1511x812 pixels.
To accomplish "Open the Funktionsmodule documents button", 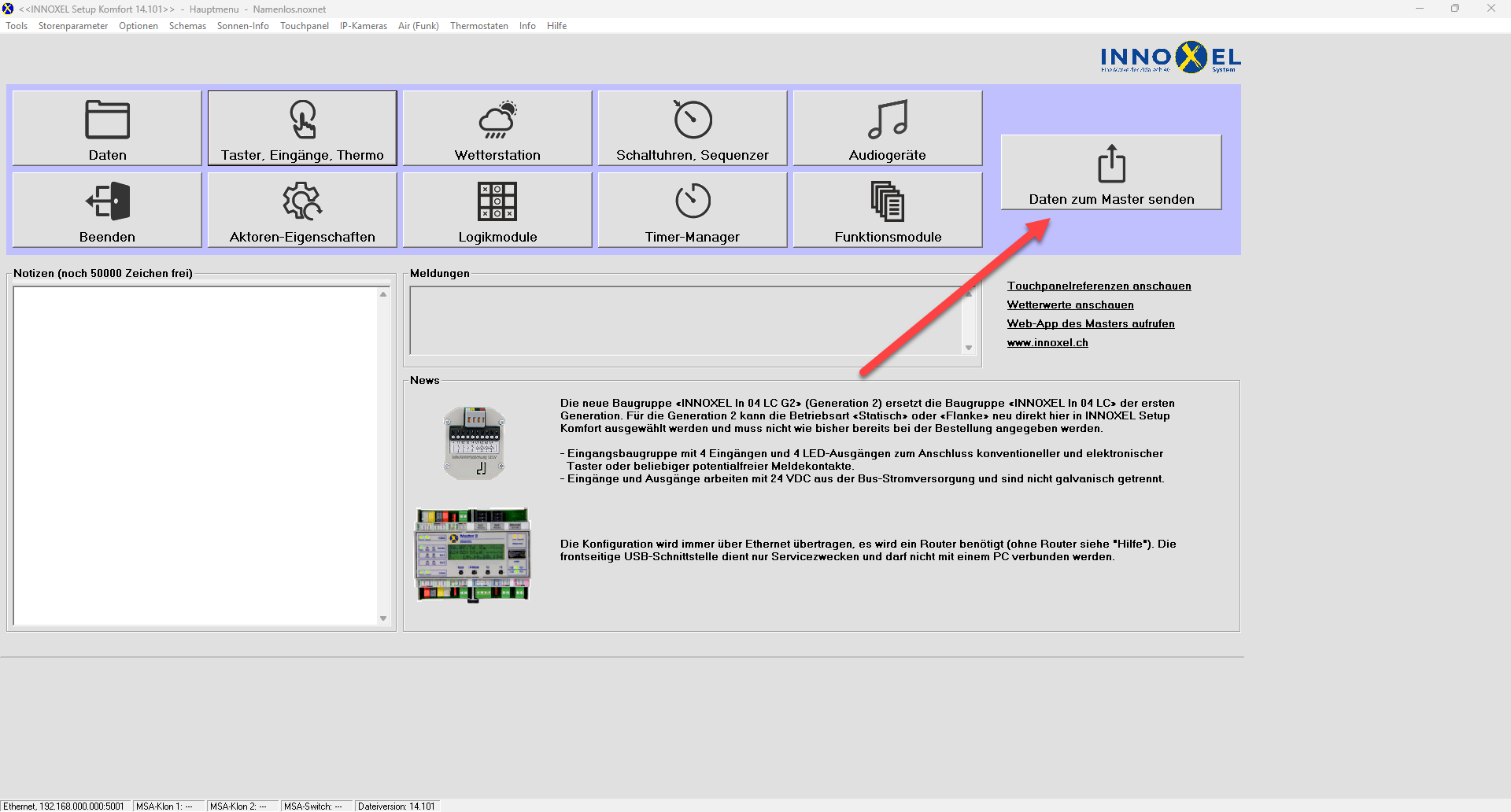I will [888, 210].
